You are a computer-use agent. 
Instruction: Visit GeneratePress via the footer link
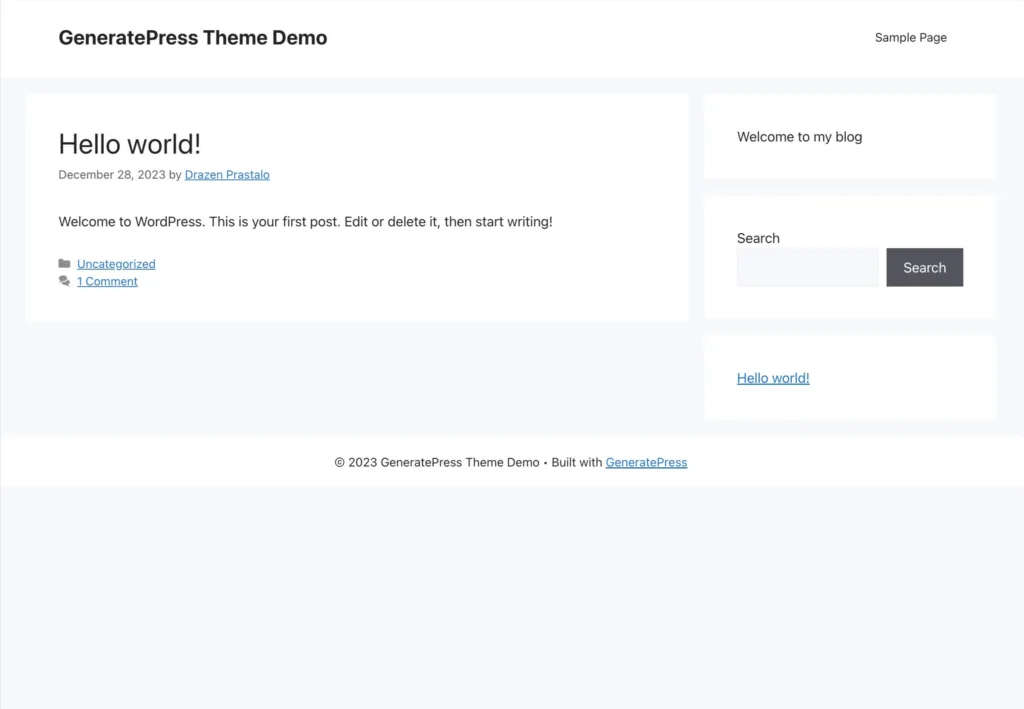[646, 462]
